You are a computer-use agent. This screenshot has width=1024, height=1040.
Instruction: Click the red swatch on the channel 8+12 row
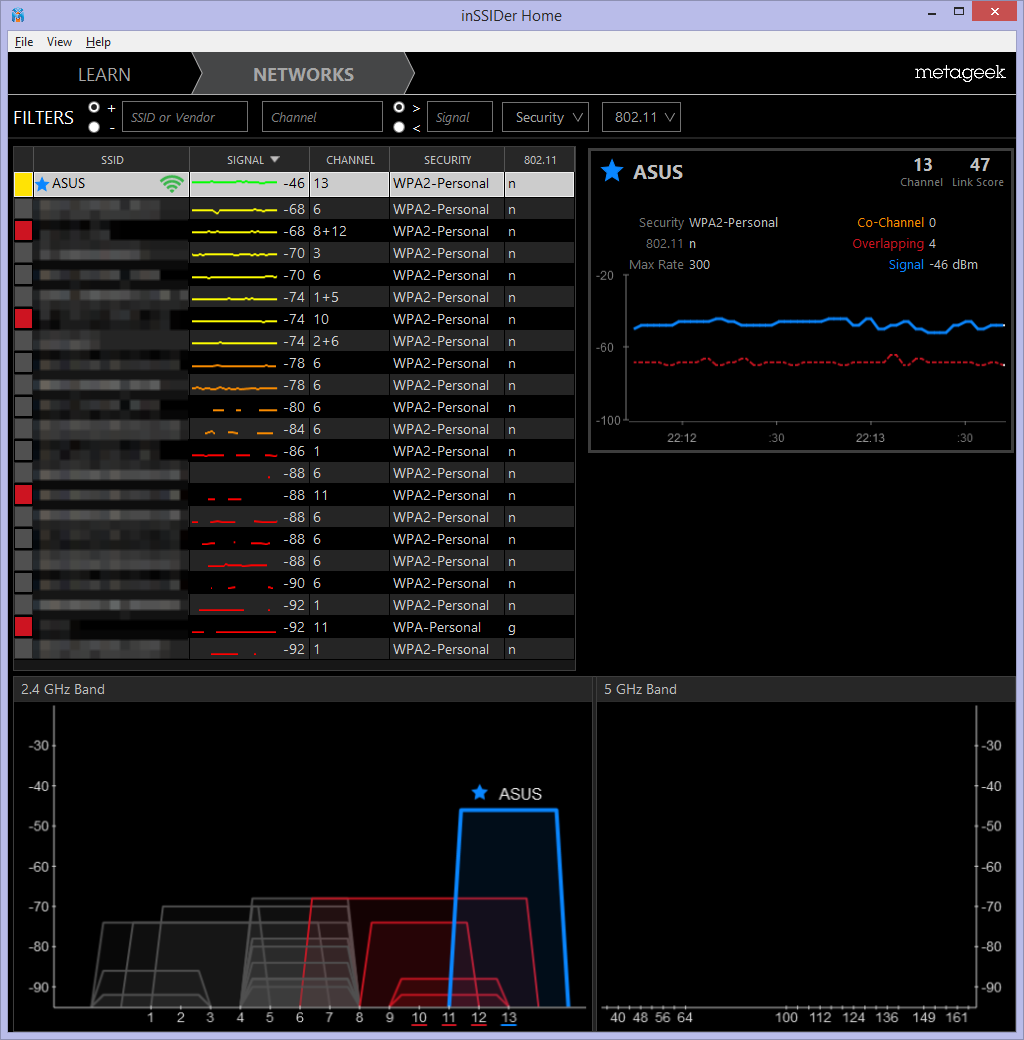[x=23, y=231]
